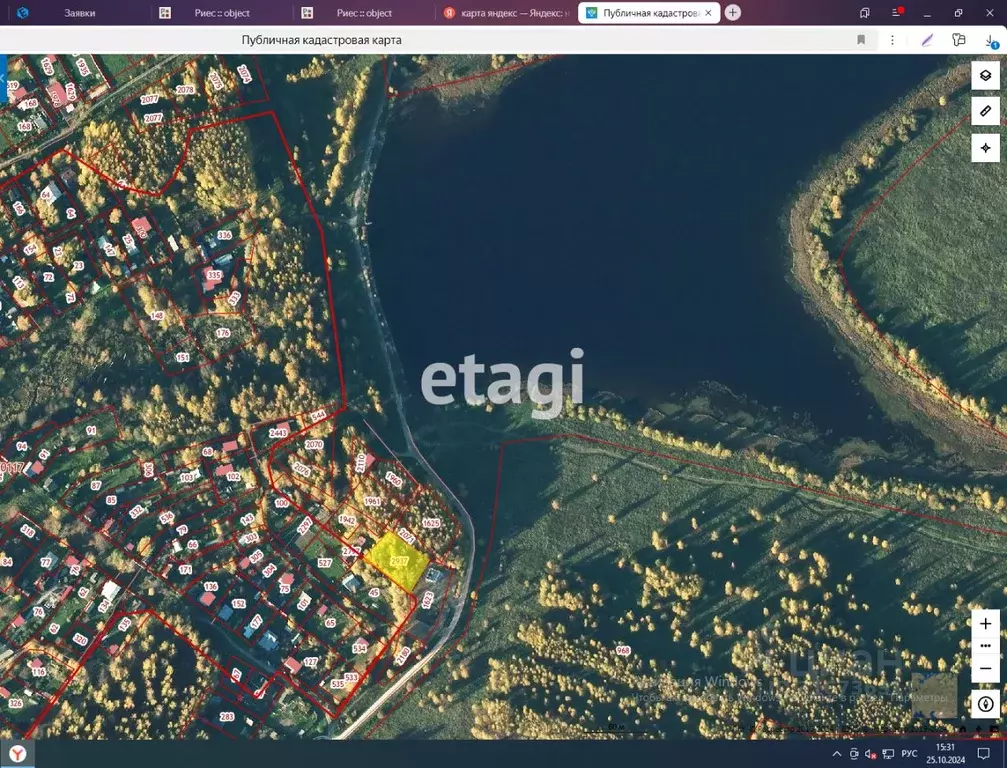Show hidden system tray icons
This screenshot has height=768, width=1007.
pyautogui.click(x=836, y=754)
